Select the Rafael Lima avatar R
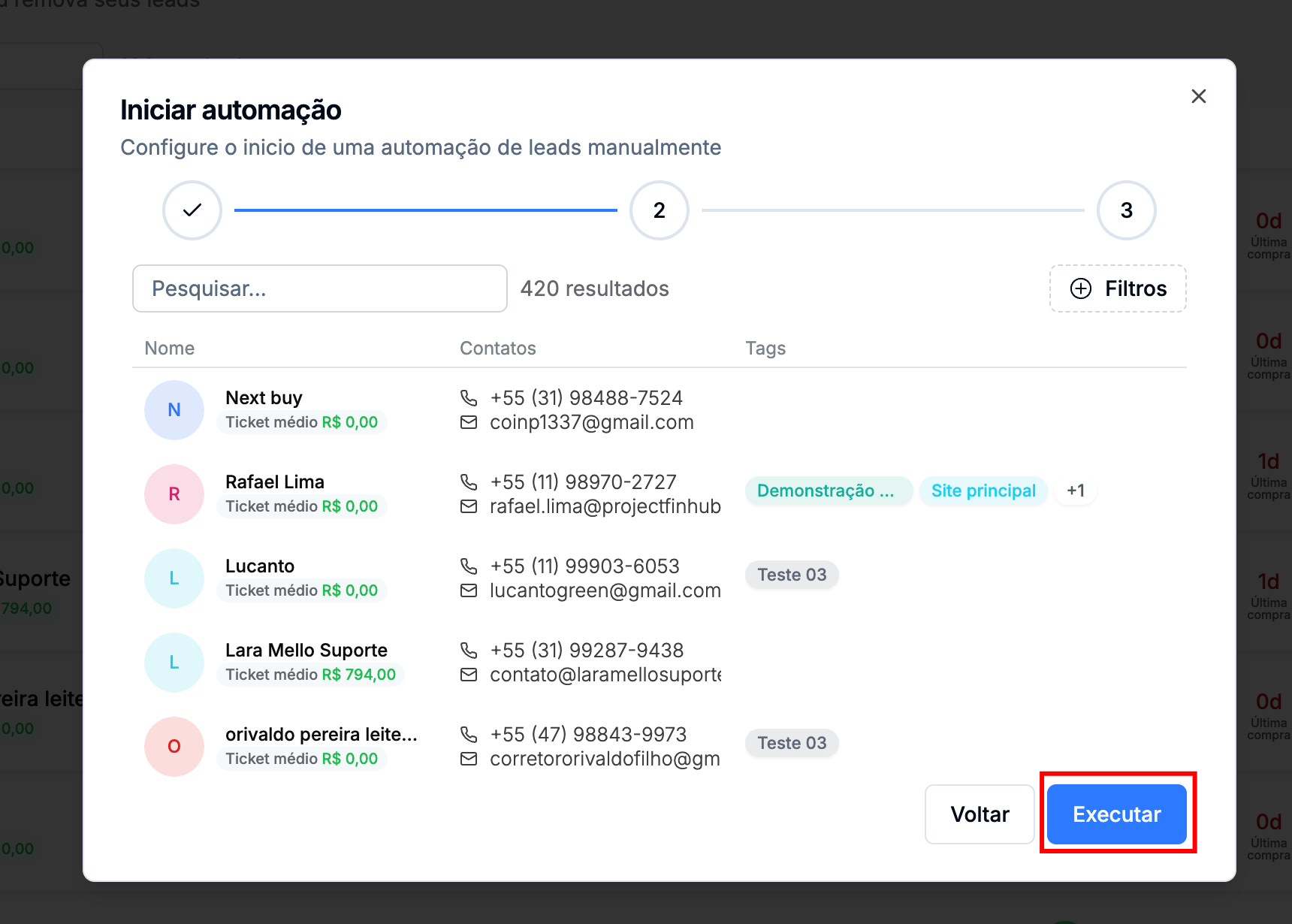Screen dimensions: 1292x924 (x=174, y=494)
